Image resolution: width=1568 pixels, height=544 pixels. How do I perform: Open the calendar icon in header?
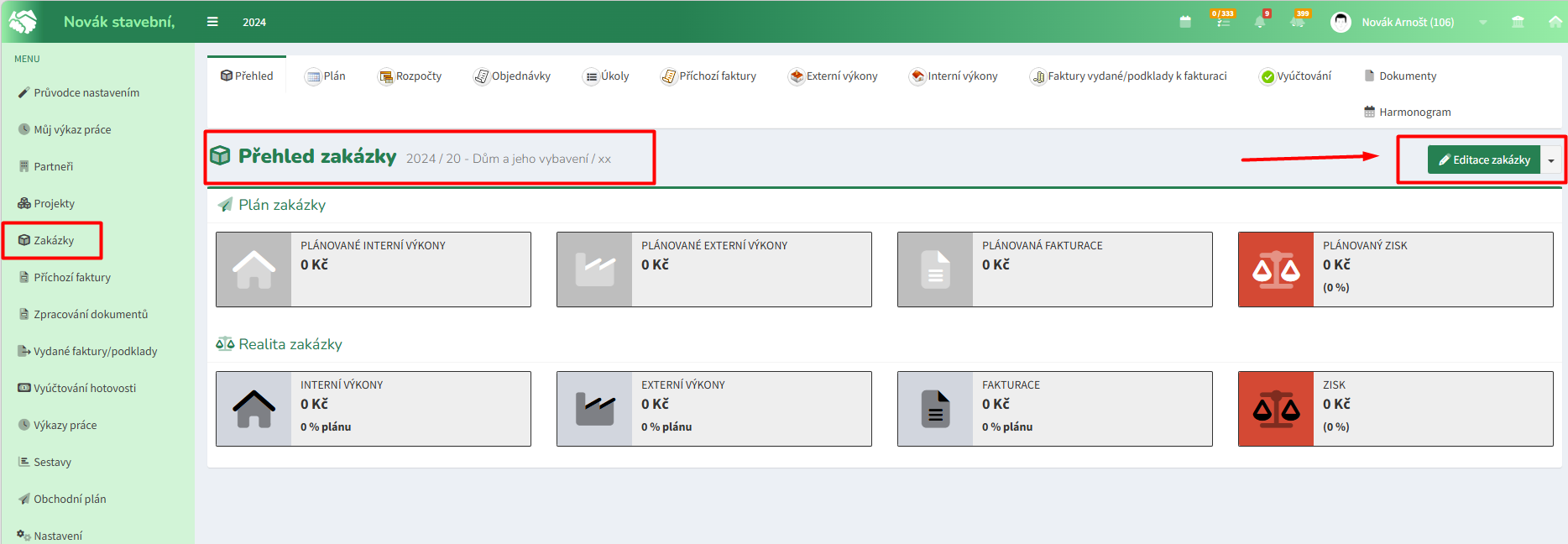(x=1185, y=22)
